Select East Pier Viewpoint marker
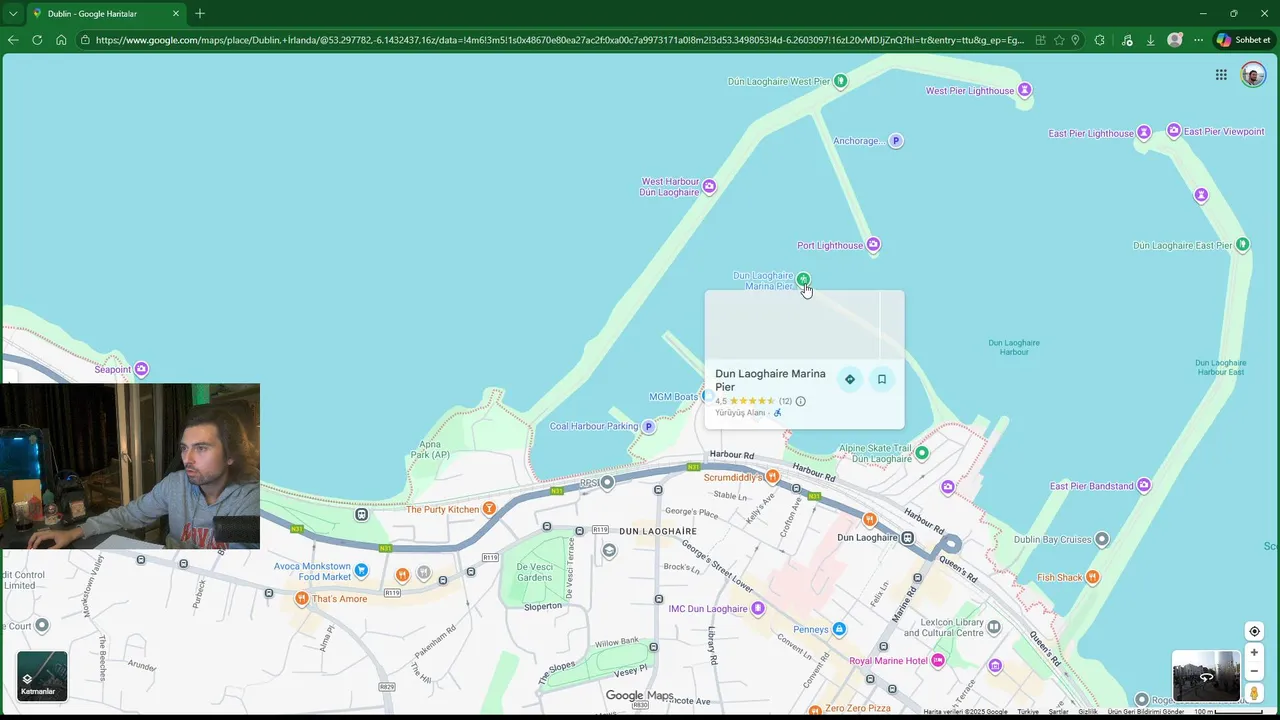 pos(1174,131)
